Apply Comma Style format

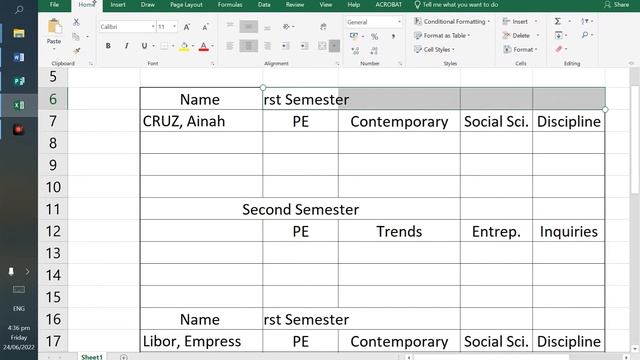pos(393,36)
